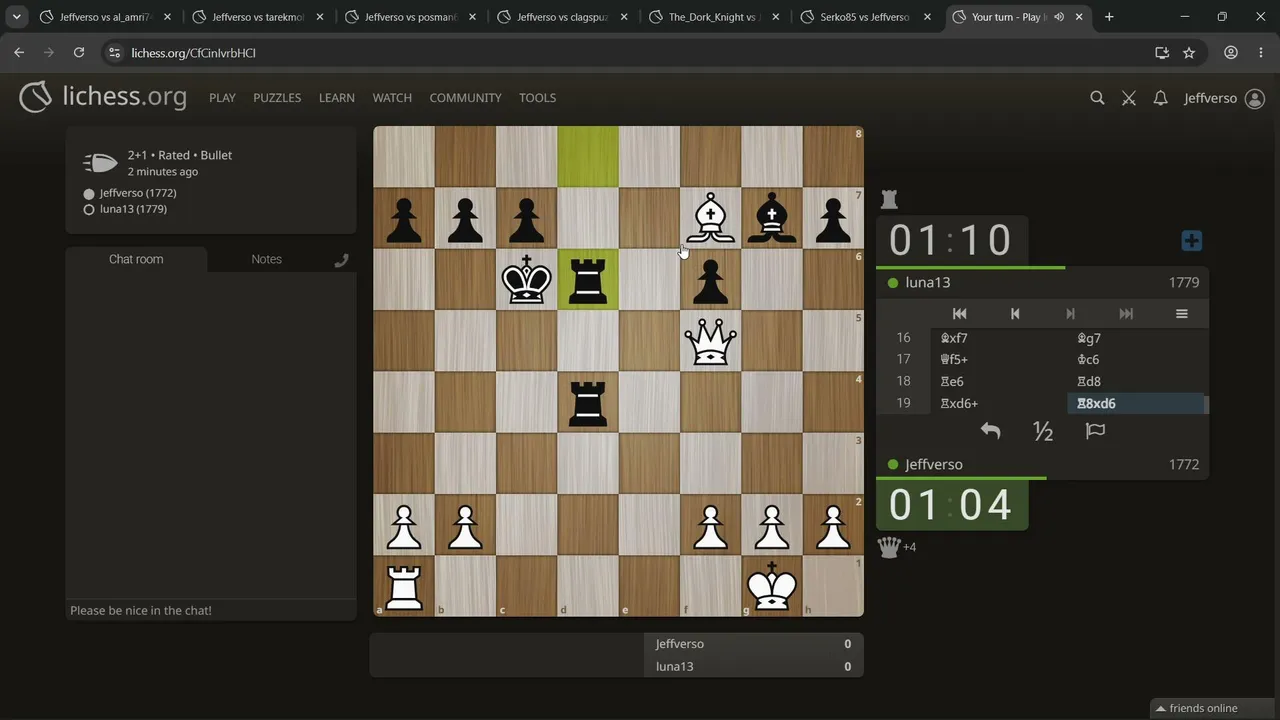Open the WATCH menu
Screen dimensions: 1280x720
392,98
